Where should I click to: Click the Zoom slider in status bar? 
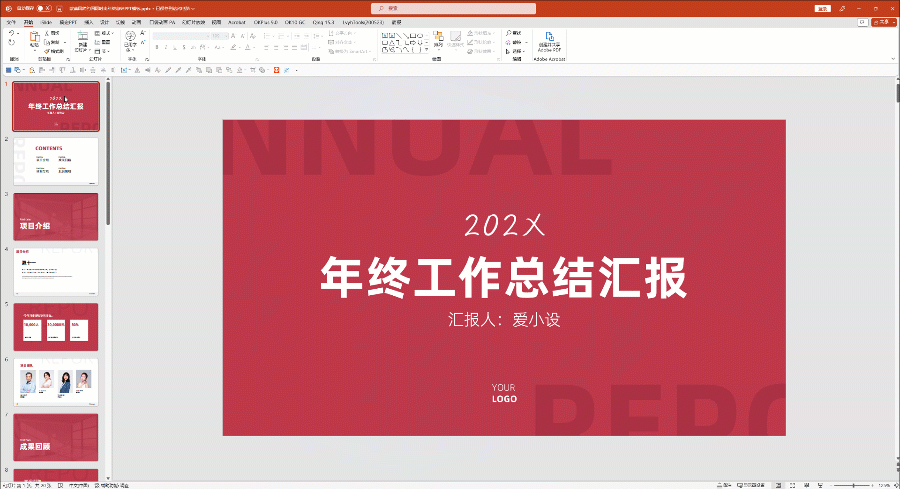point(852,486)
